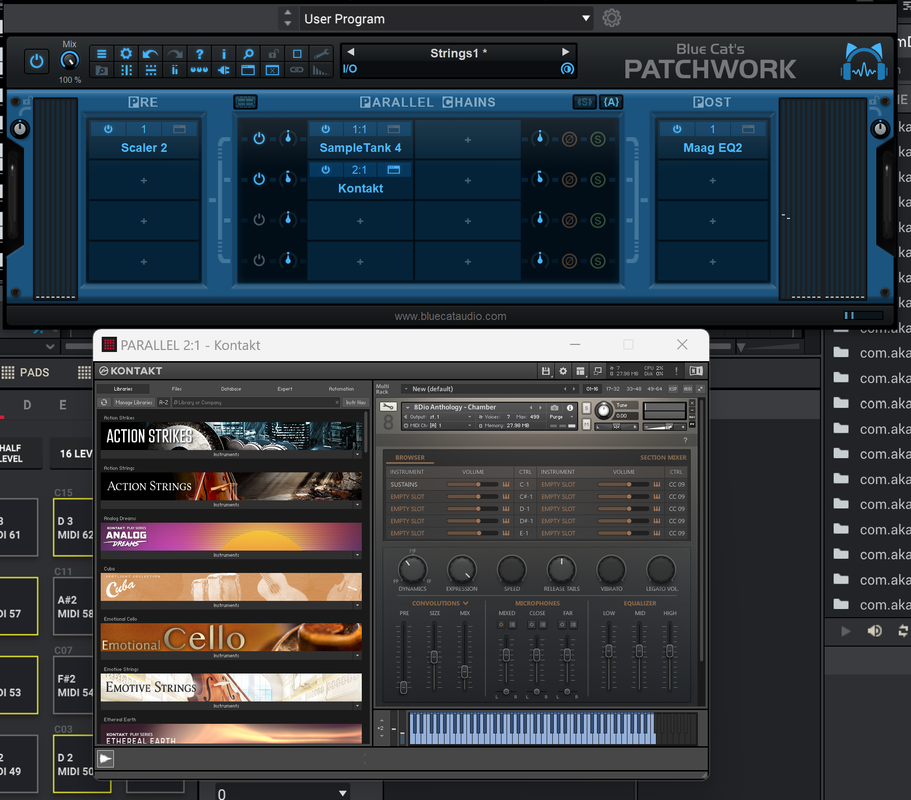The image size is (911, 800).
Task: Open the Maag EQ2 plugin slot
Action: pos(713,148)
